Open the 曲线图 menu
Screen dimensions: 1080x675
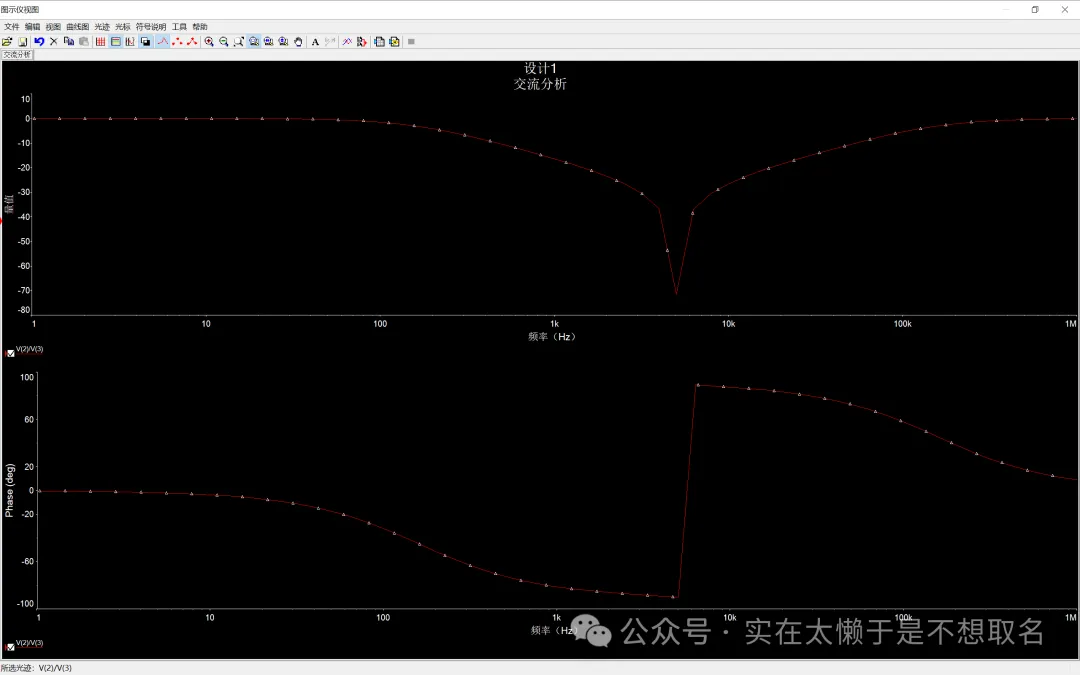click(x=77, y=27)
